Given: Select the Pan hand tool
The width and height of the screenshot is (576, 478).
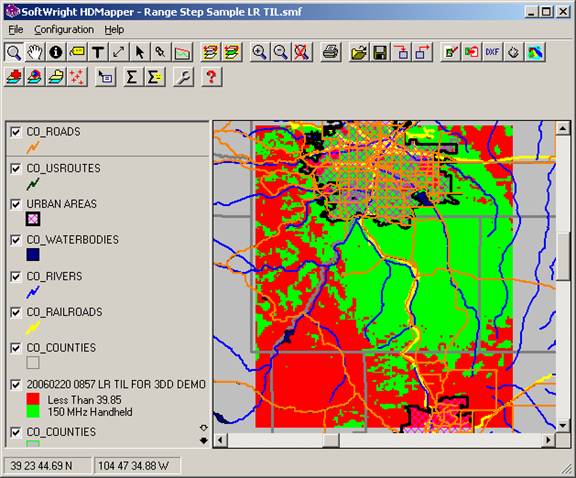Looking at the screenshot, I should pos(35,52).
